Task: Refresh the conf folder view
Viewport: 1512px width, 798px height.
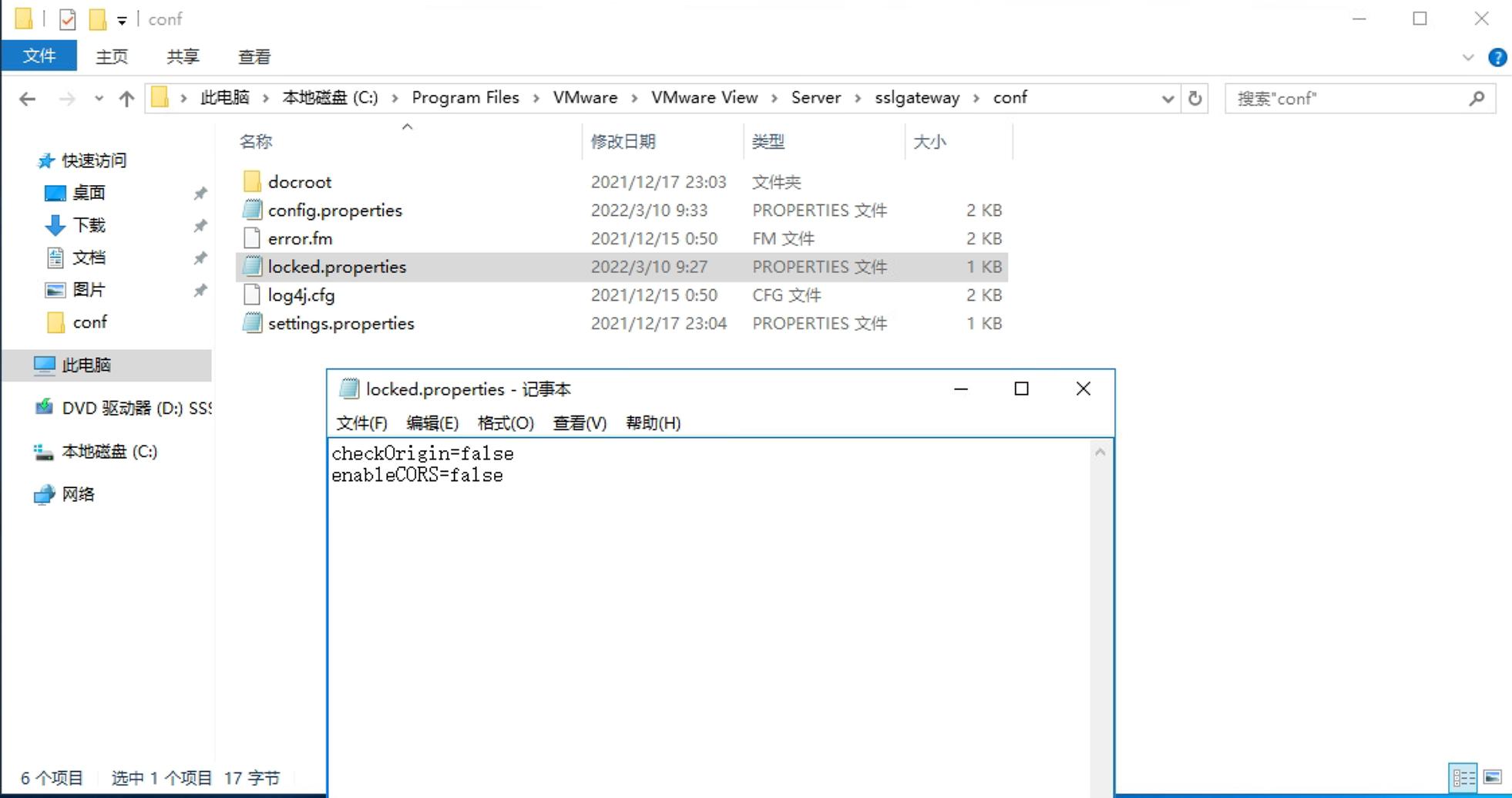Action: 1195,98
